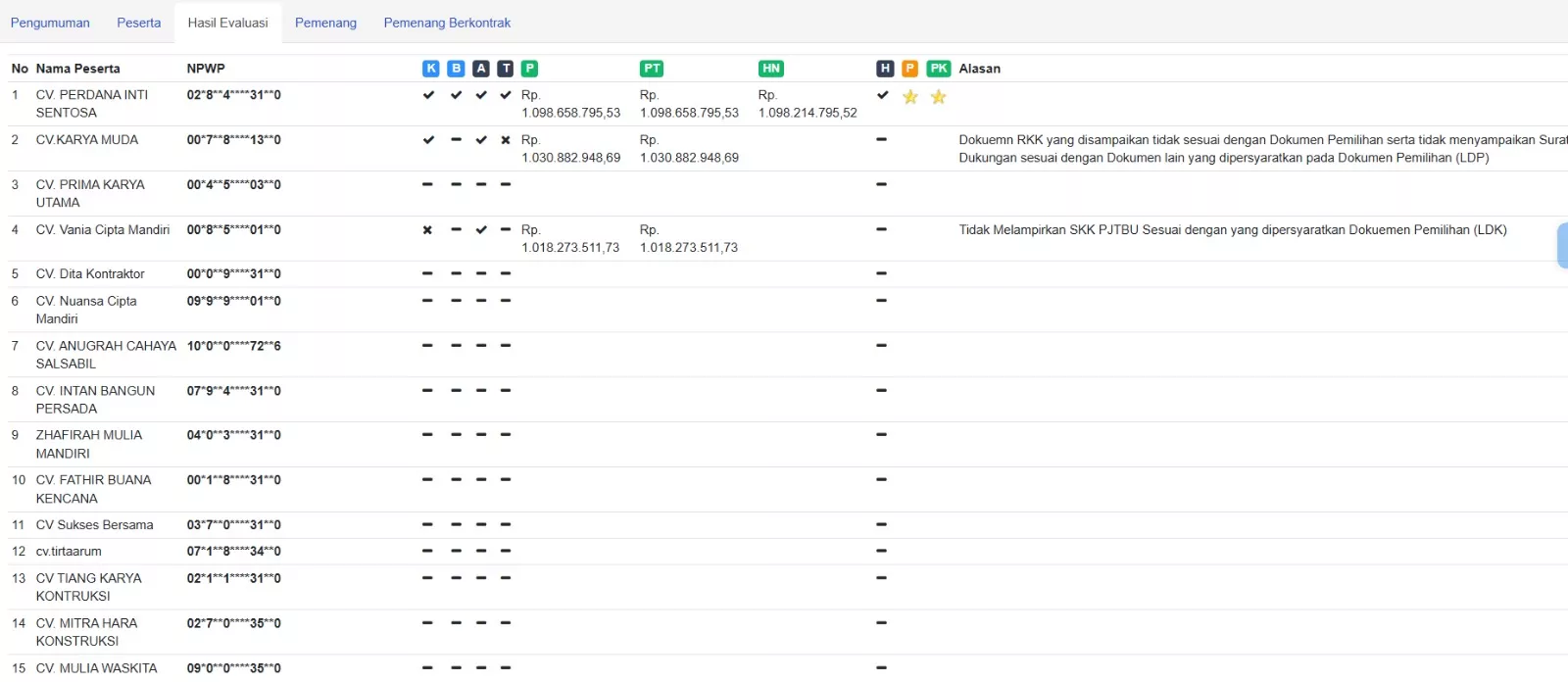Viewport: 1568px width, 682px height.
Task: Click the Nama Peserta column header
Action: point(77,69)
